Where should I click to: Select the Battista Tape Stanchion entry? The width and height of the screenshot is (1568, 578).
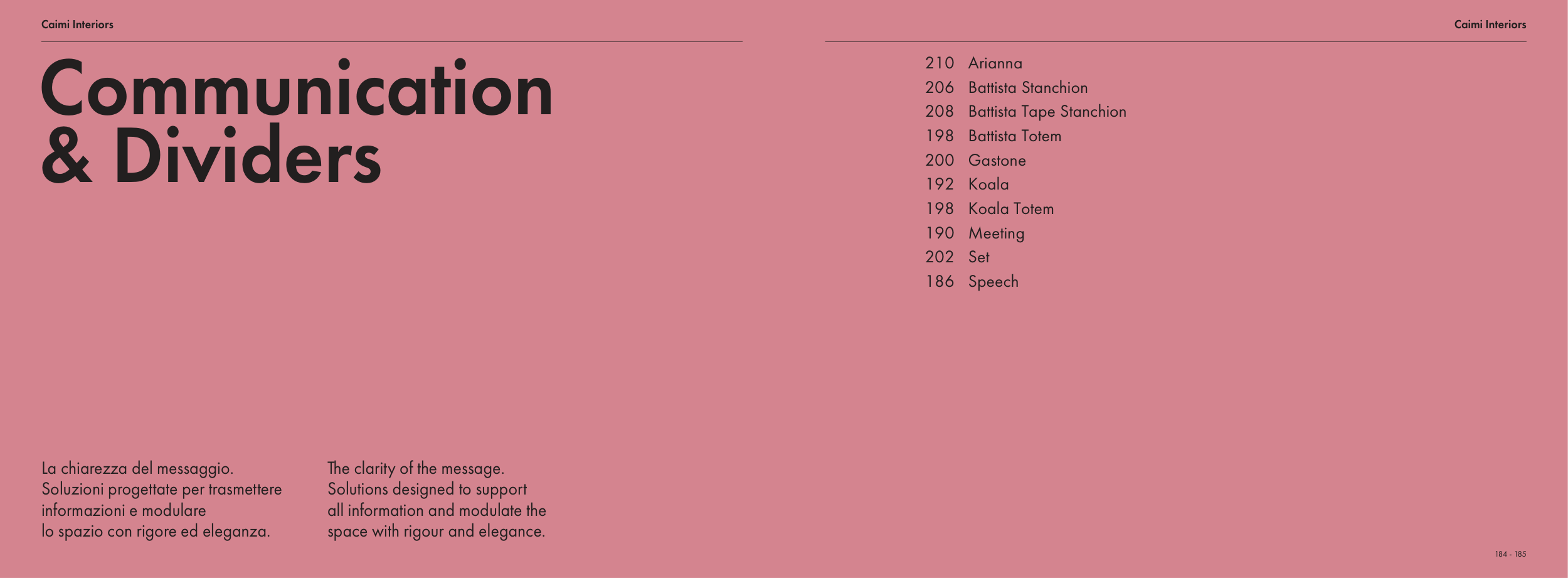pyautogui.click(x=1047, y=112)
